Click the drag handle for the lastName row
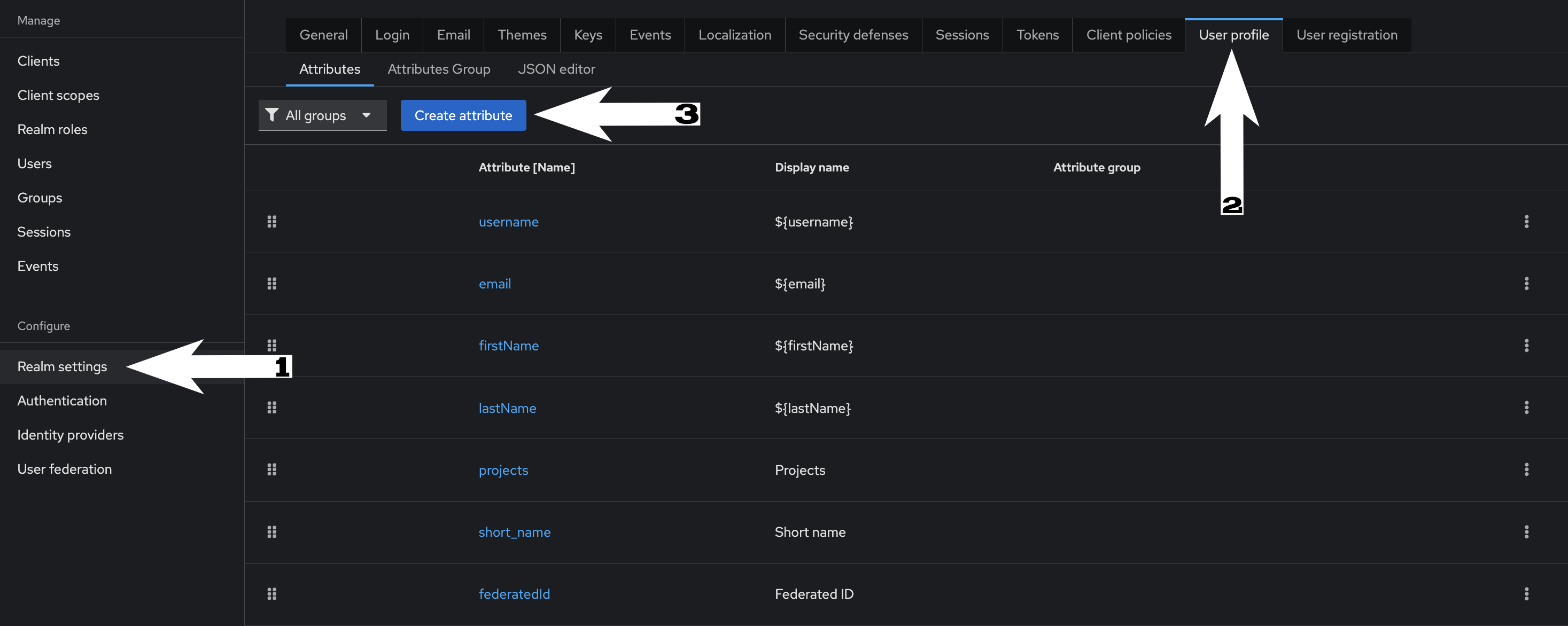This screenshot has width=1568, height=626. 271,408
